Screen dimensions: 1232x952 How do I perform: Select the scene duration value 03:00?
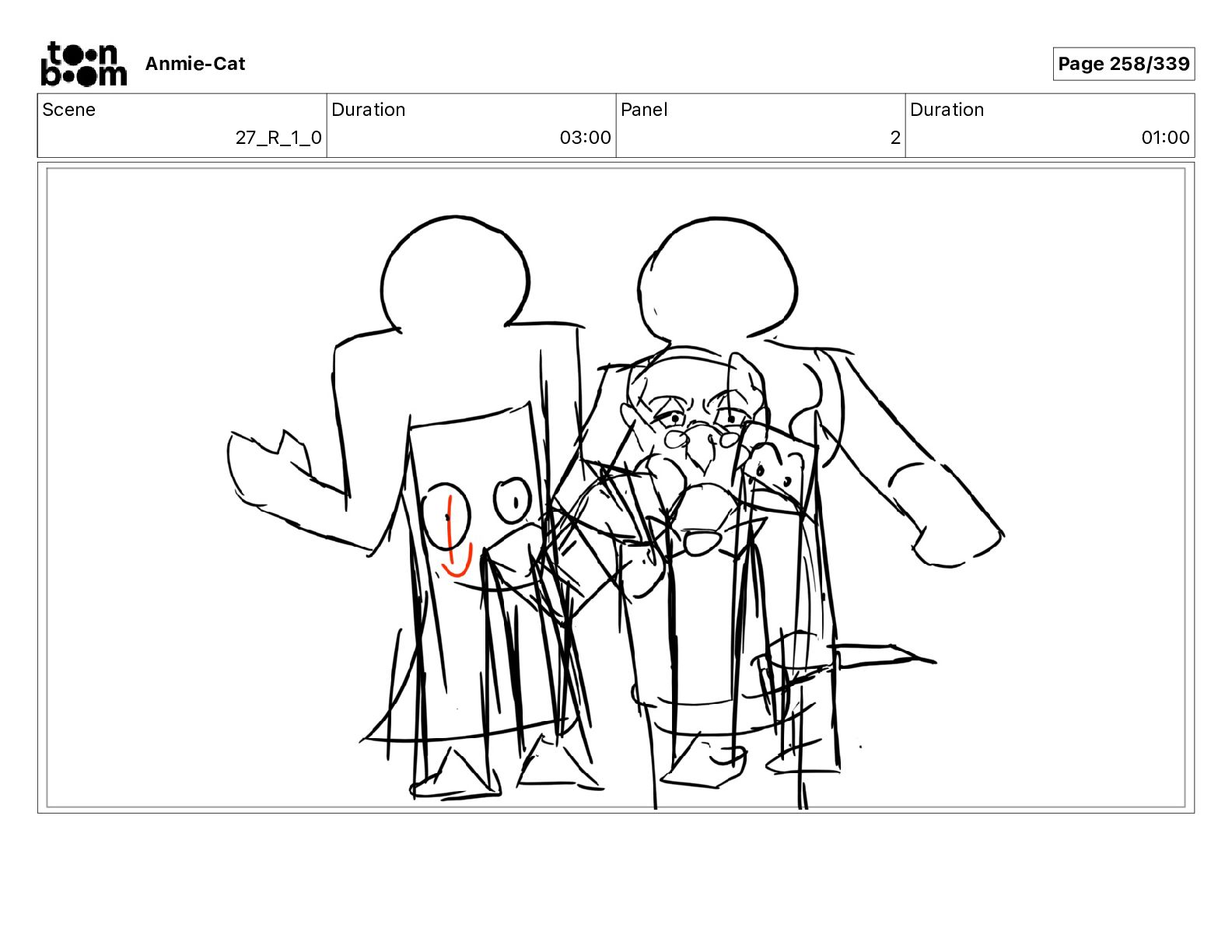pos(585,138)
